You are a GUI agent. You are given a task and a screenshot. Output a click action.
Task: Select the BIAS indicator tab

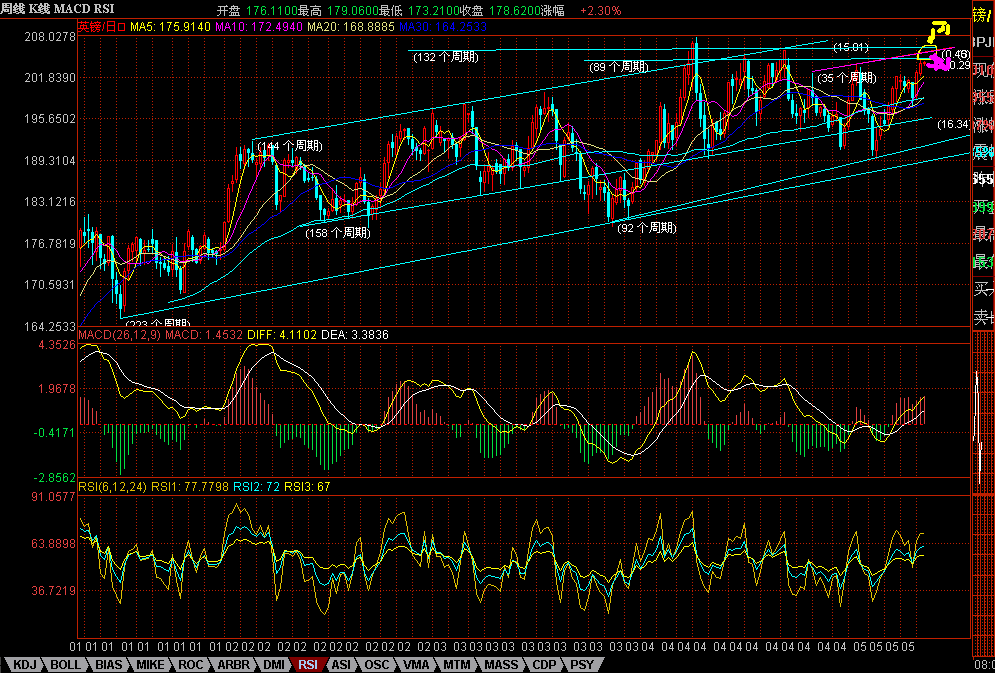pyautogui.click(x=109, y=664)
